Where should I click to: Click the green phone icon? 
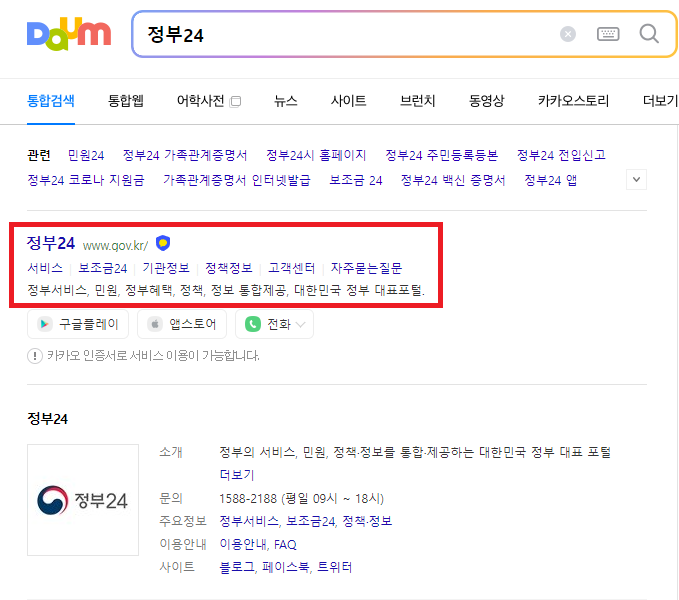[x=253, y=324]
